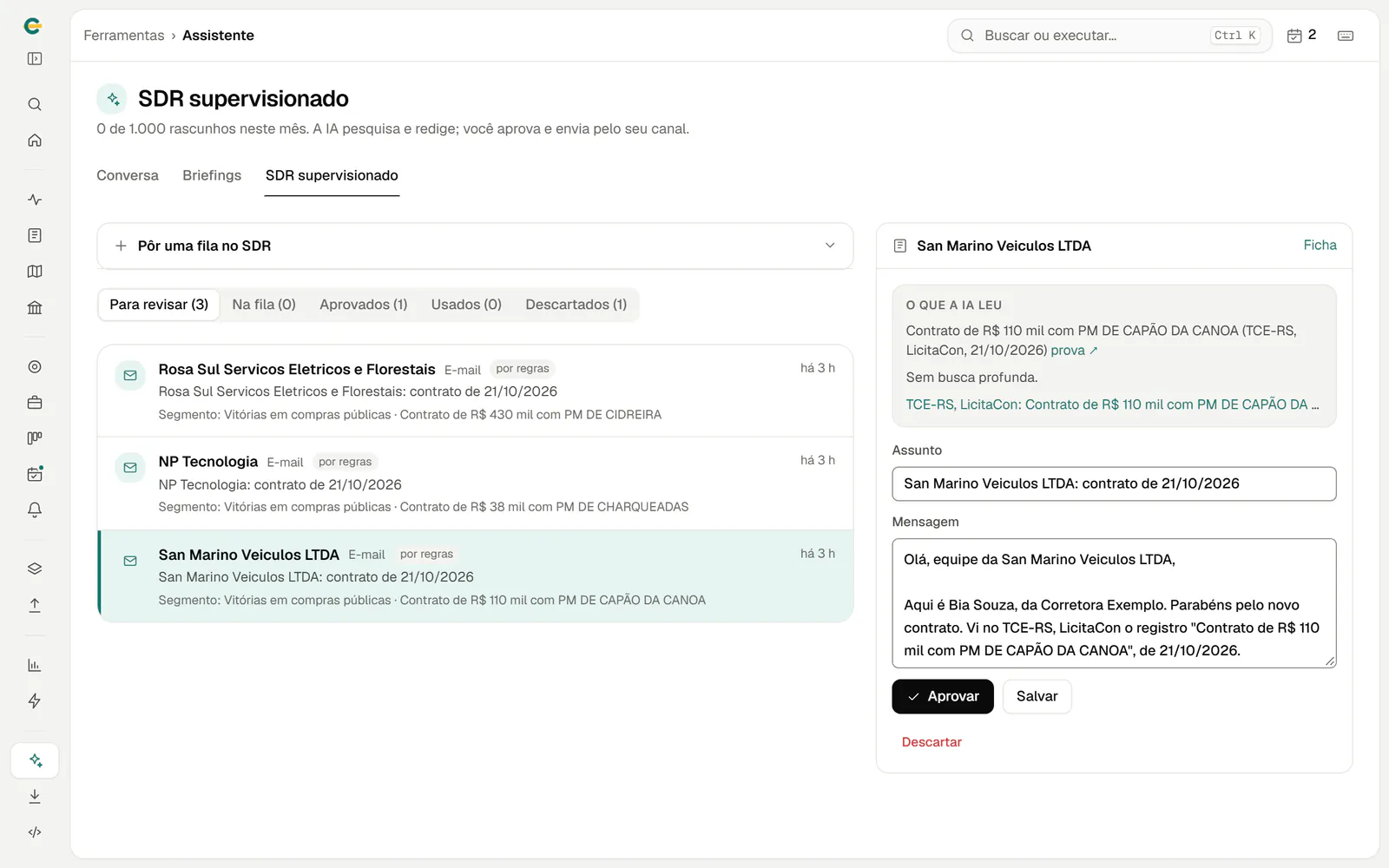Open the target circle icon in the sidebar

point(35,367)
